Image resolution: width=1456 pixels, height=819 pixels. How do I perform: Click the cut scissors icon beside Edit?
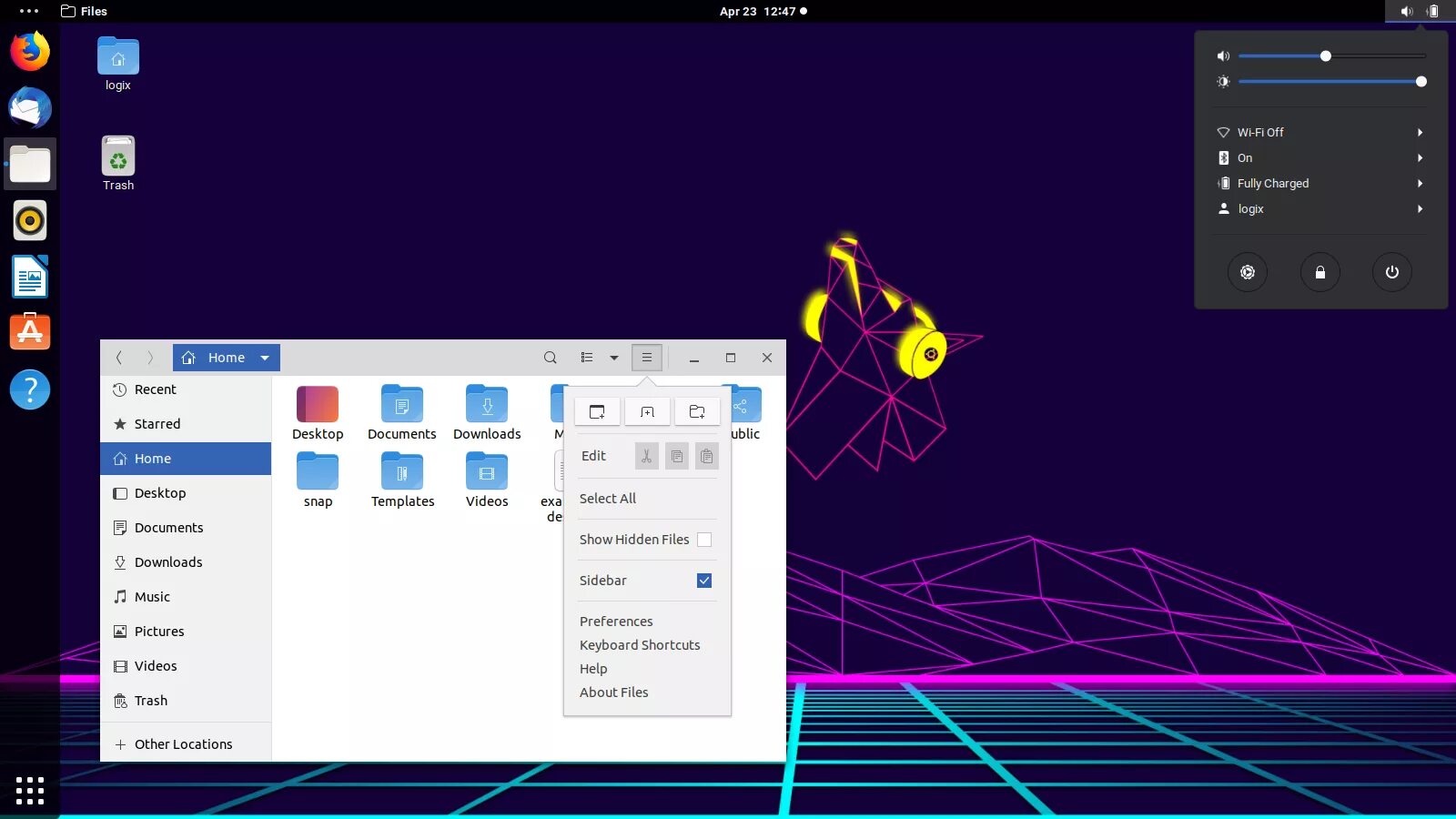tap(646, 456)
